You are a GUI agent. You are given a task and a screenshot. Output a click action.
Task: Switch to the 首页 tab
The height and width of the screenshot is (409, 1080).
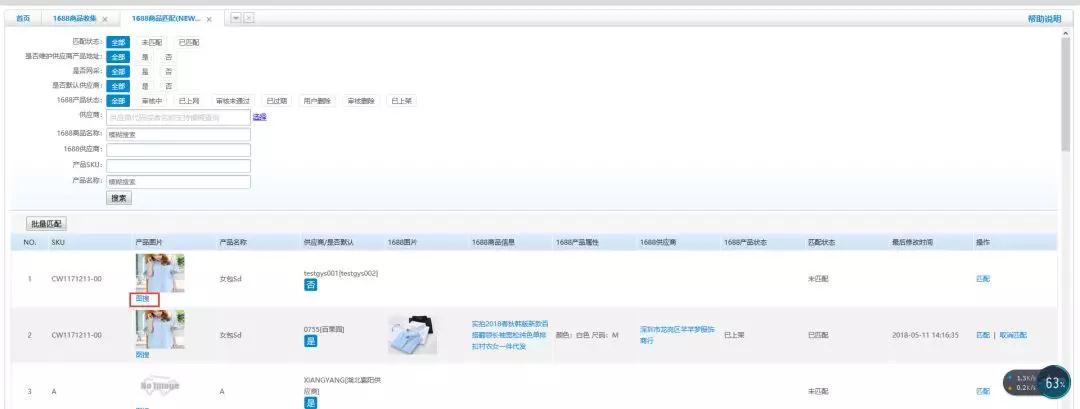coord(23,19)
